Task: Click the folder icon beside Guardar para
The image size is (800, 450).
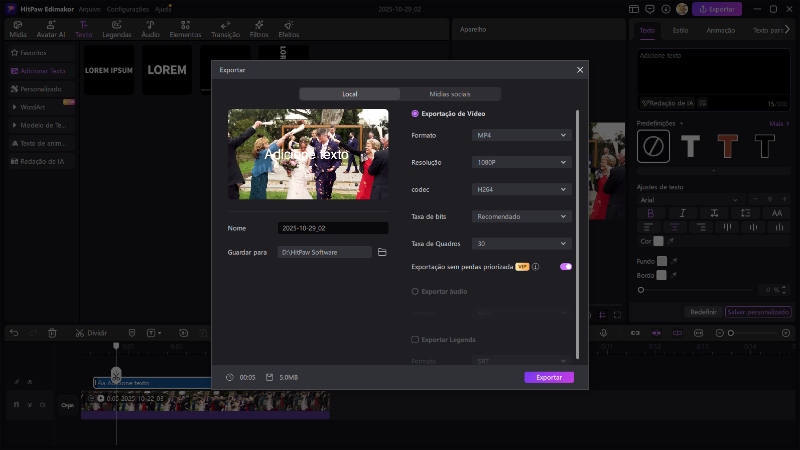Action: click(382, 253)
